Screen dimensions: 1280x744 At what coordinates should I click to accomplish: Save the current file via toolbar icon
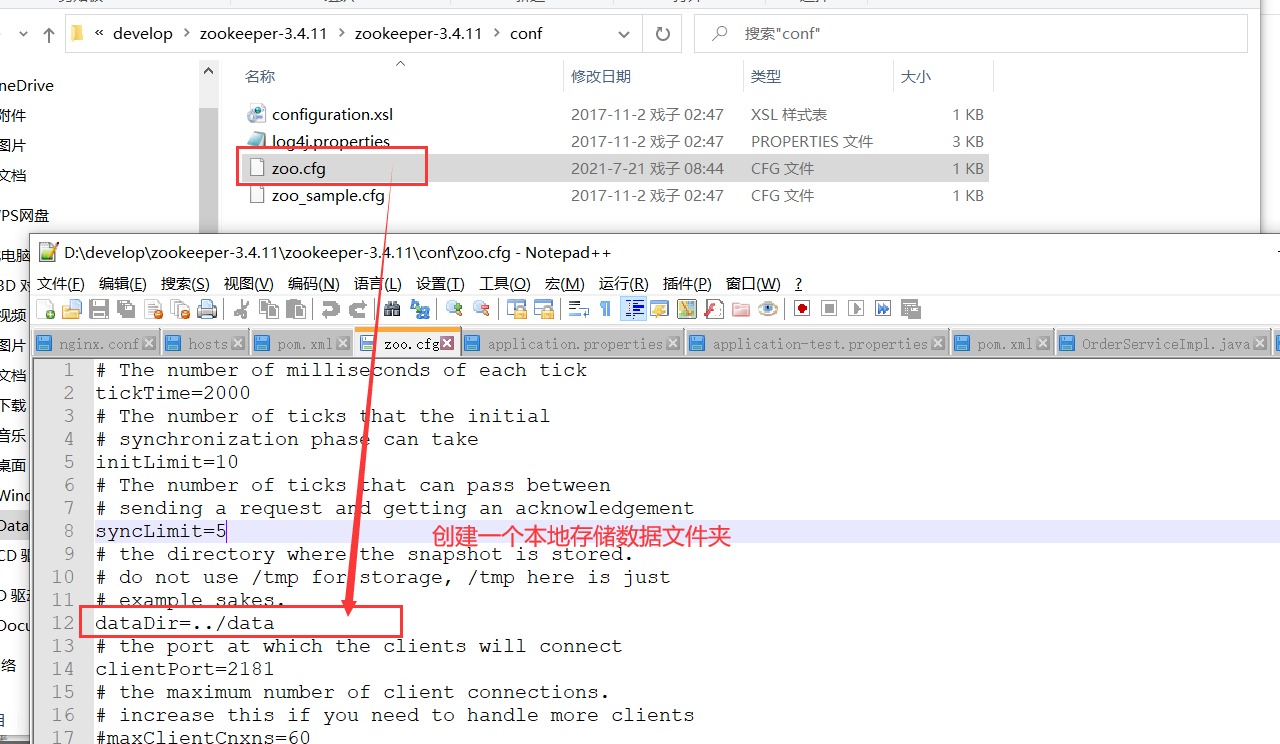[x=99, y=309]
